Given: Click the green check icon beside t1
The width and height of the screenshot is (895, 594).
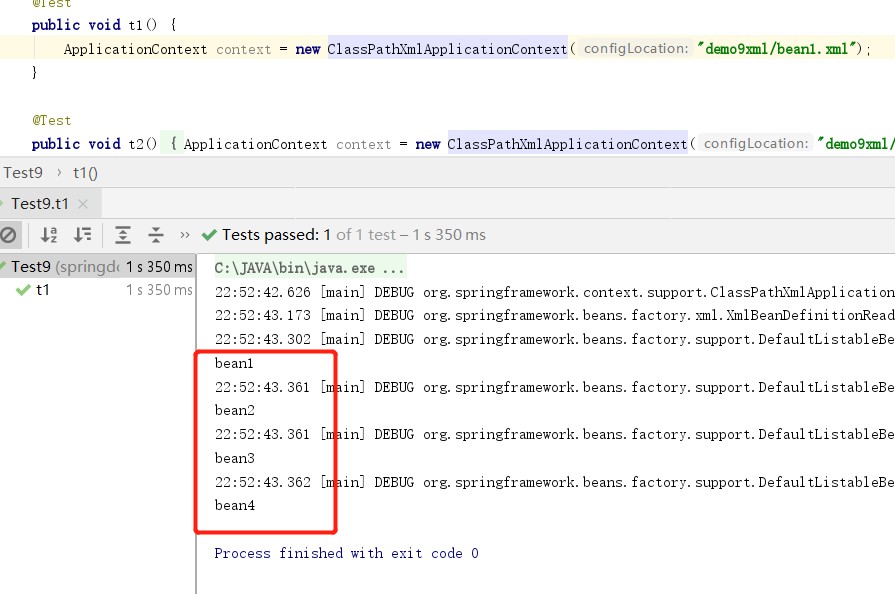Looking at the screenshot, I should click(x=23, y=290).
